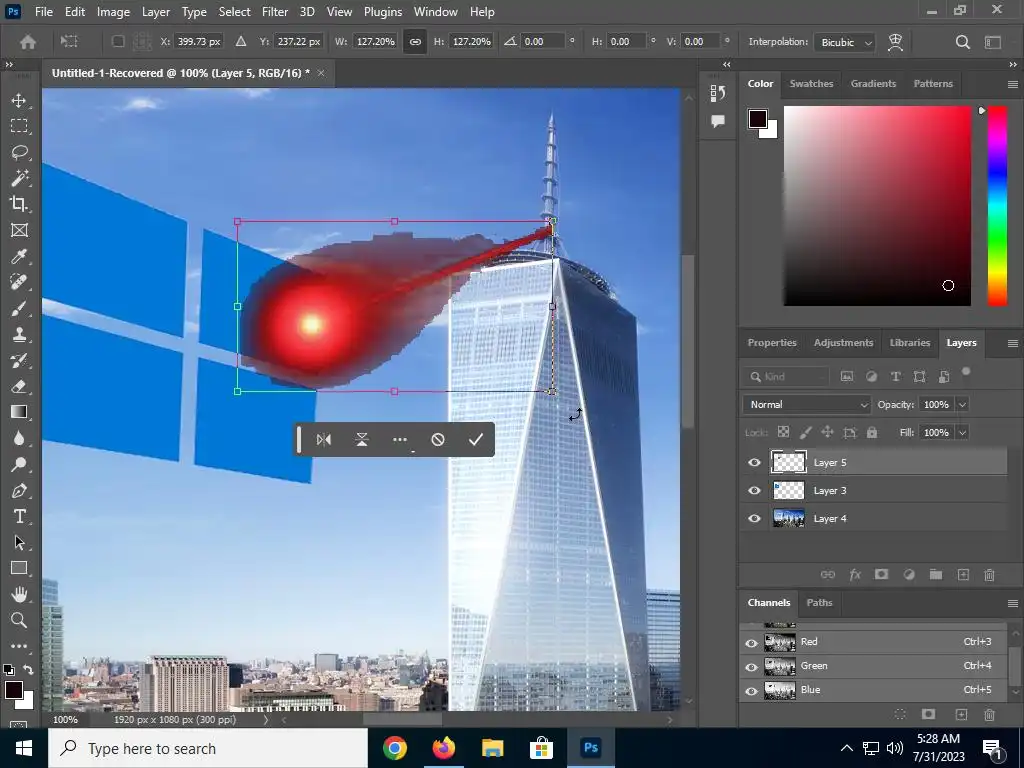Open the Opacity slider dropdown

point(962,405)
